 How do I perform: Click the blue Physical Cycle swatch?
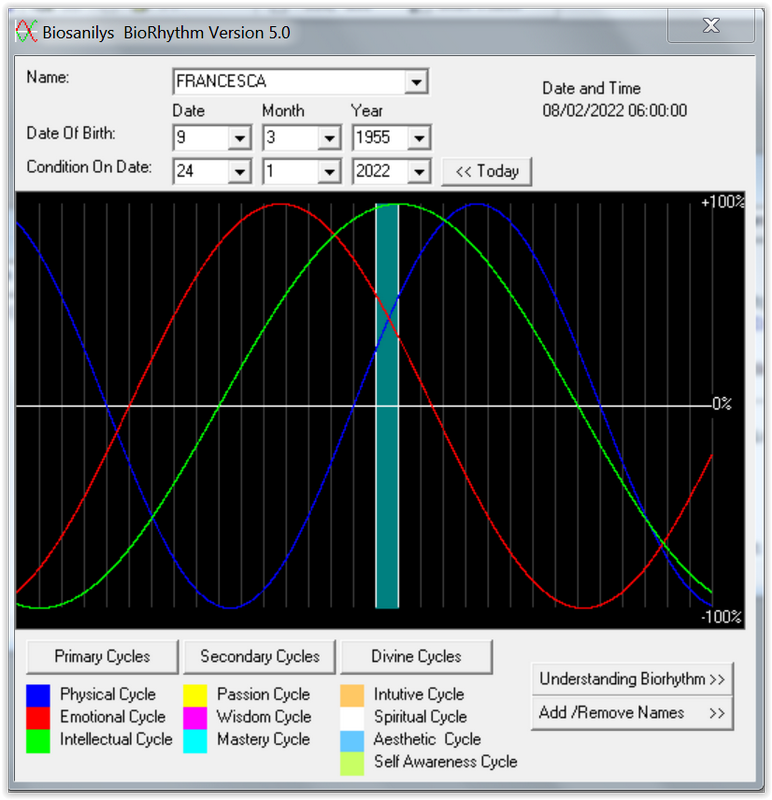coord(38,695)
